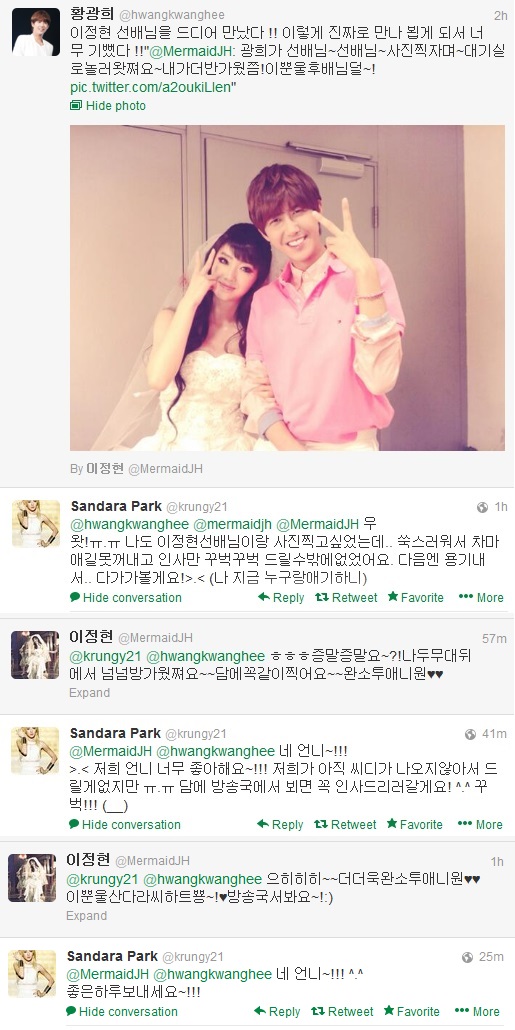The width and height of the screenshot is (515, 1030).
Task: Open pic.twitter.com/a2oukiLlen link
Action: (x=152, y=87)
